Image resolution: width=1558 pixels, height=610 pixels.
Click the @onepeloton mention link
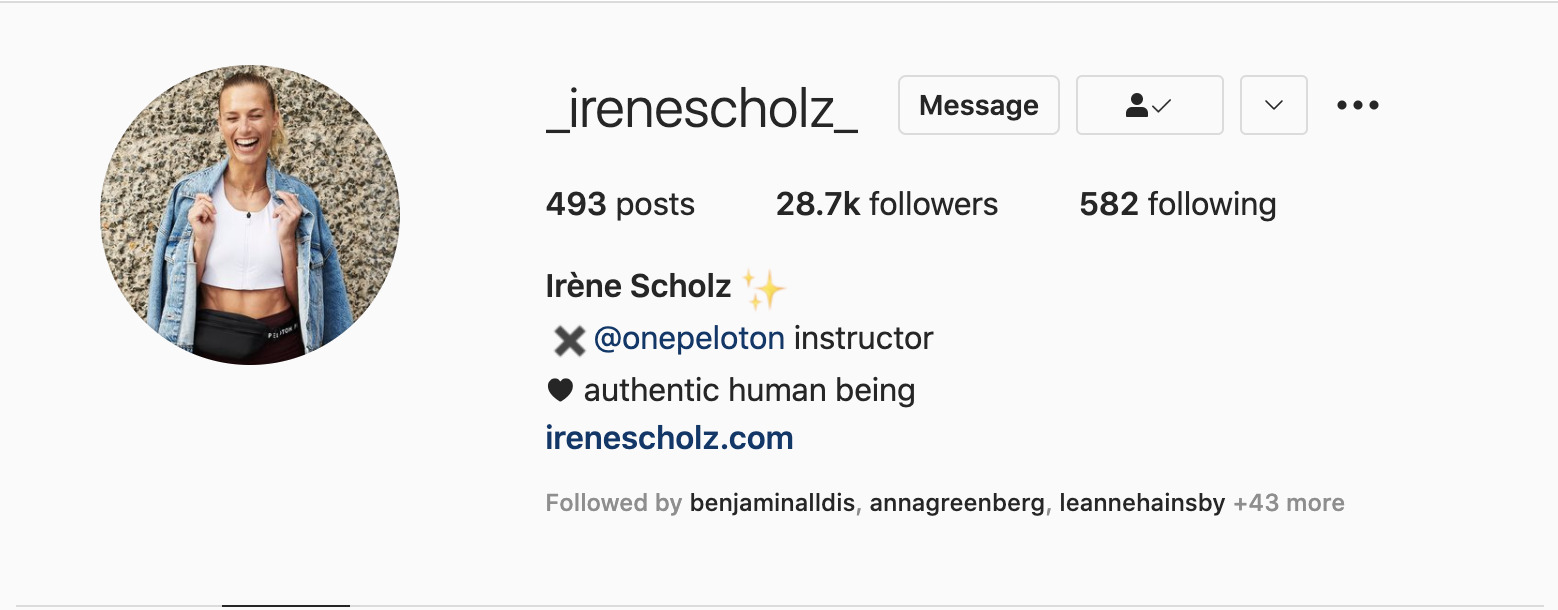point(689,339)
